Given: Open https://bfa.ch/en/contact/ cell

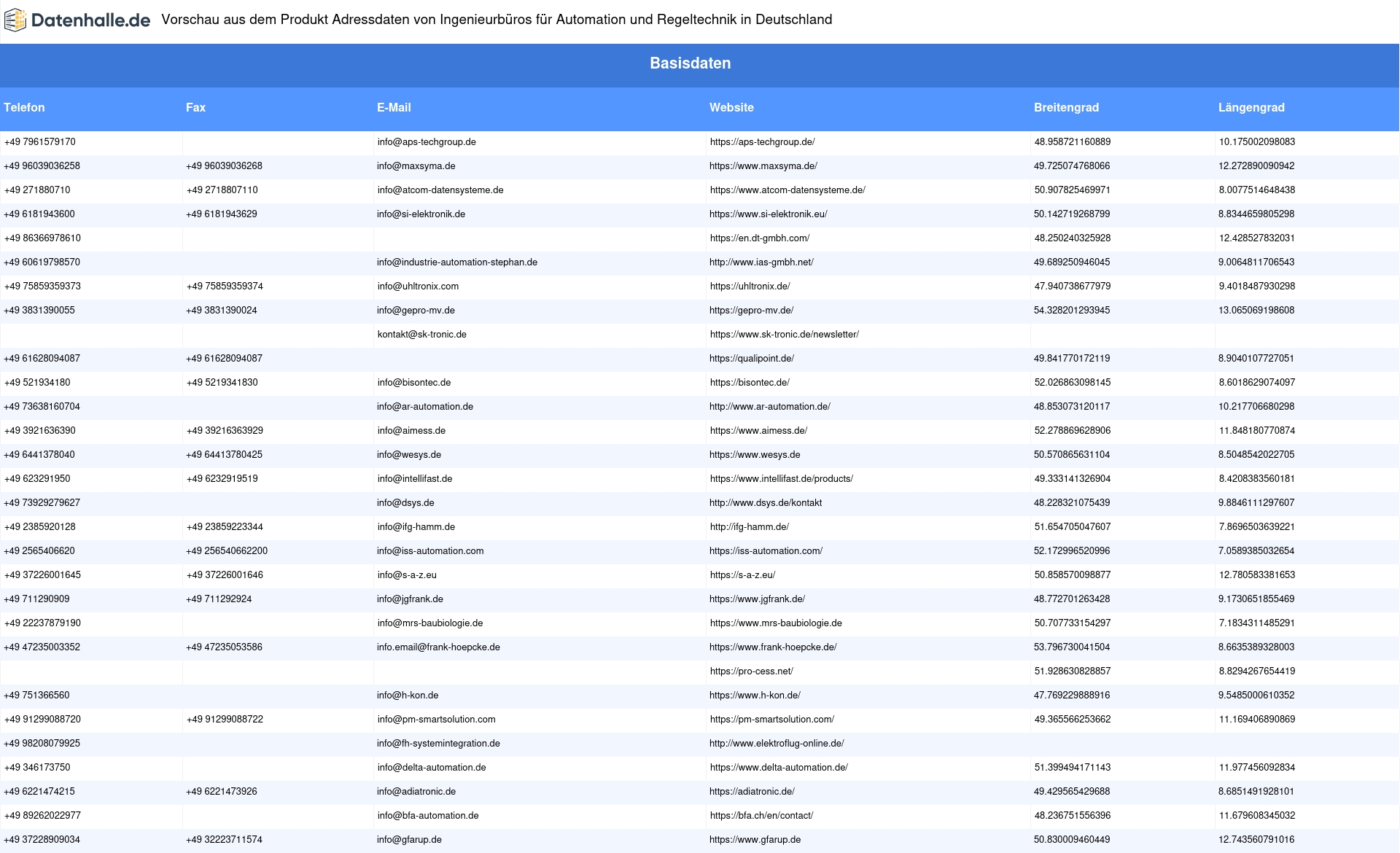Looking at the screenshot, I should [761, 816].
